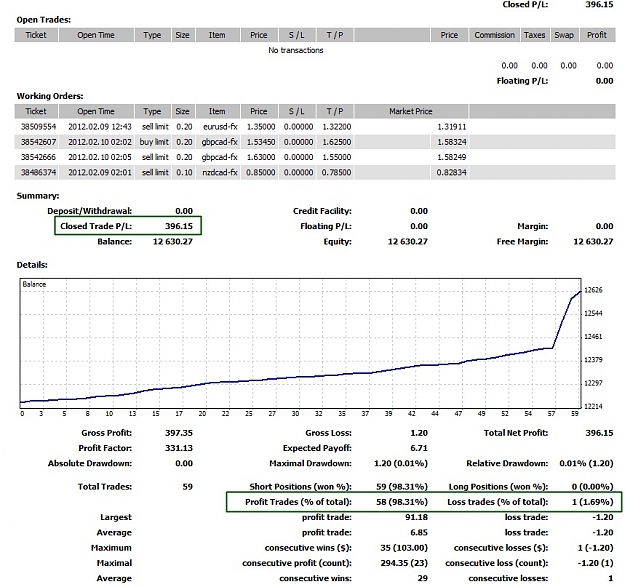Select ticket number 38542607
This screenshot has height=587, width=625.
(38, 142)
